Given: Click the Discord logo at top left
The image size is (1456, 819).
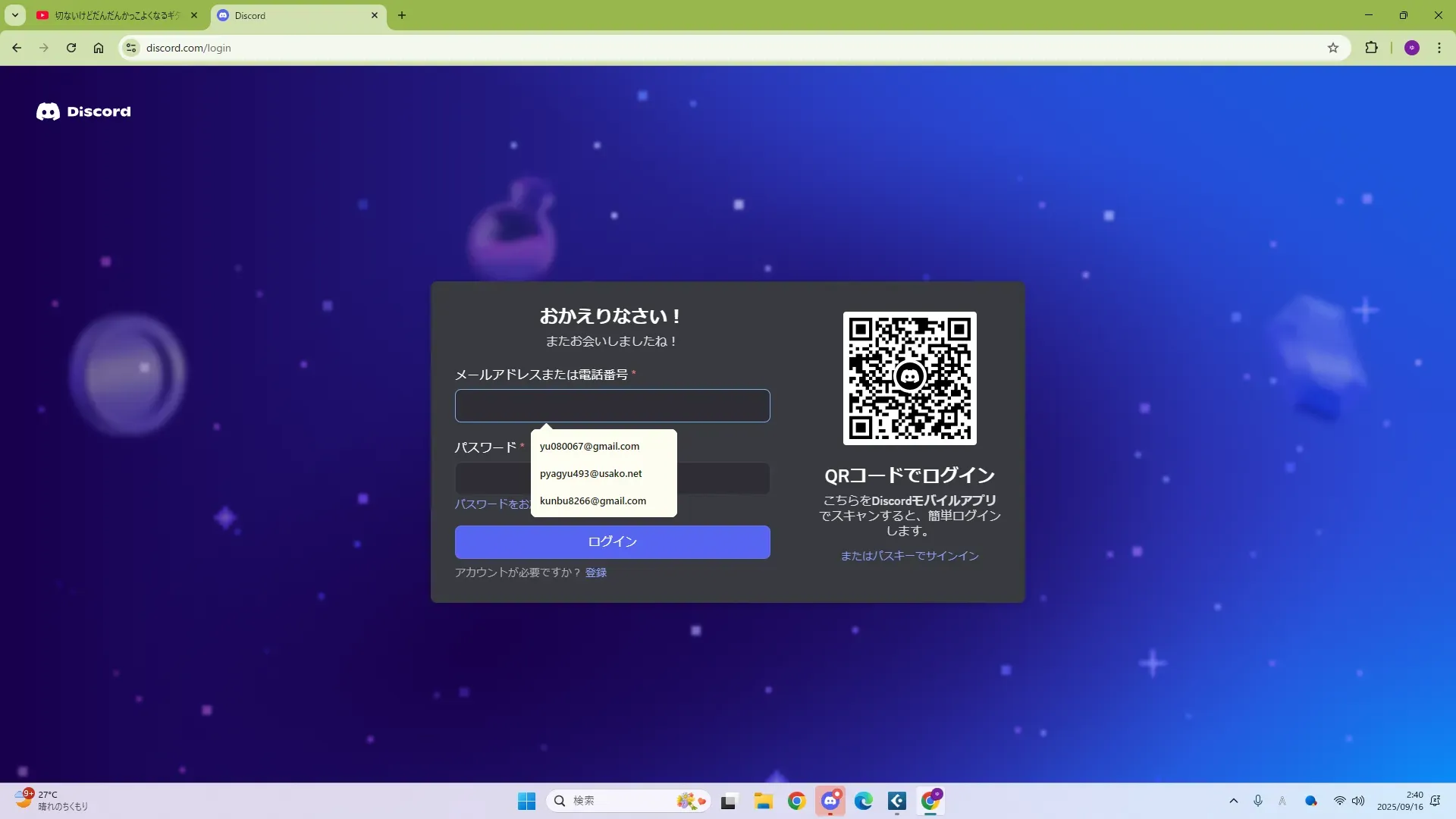Looking at the screenshot, I should pos(83,111).
